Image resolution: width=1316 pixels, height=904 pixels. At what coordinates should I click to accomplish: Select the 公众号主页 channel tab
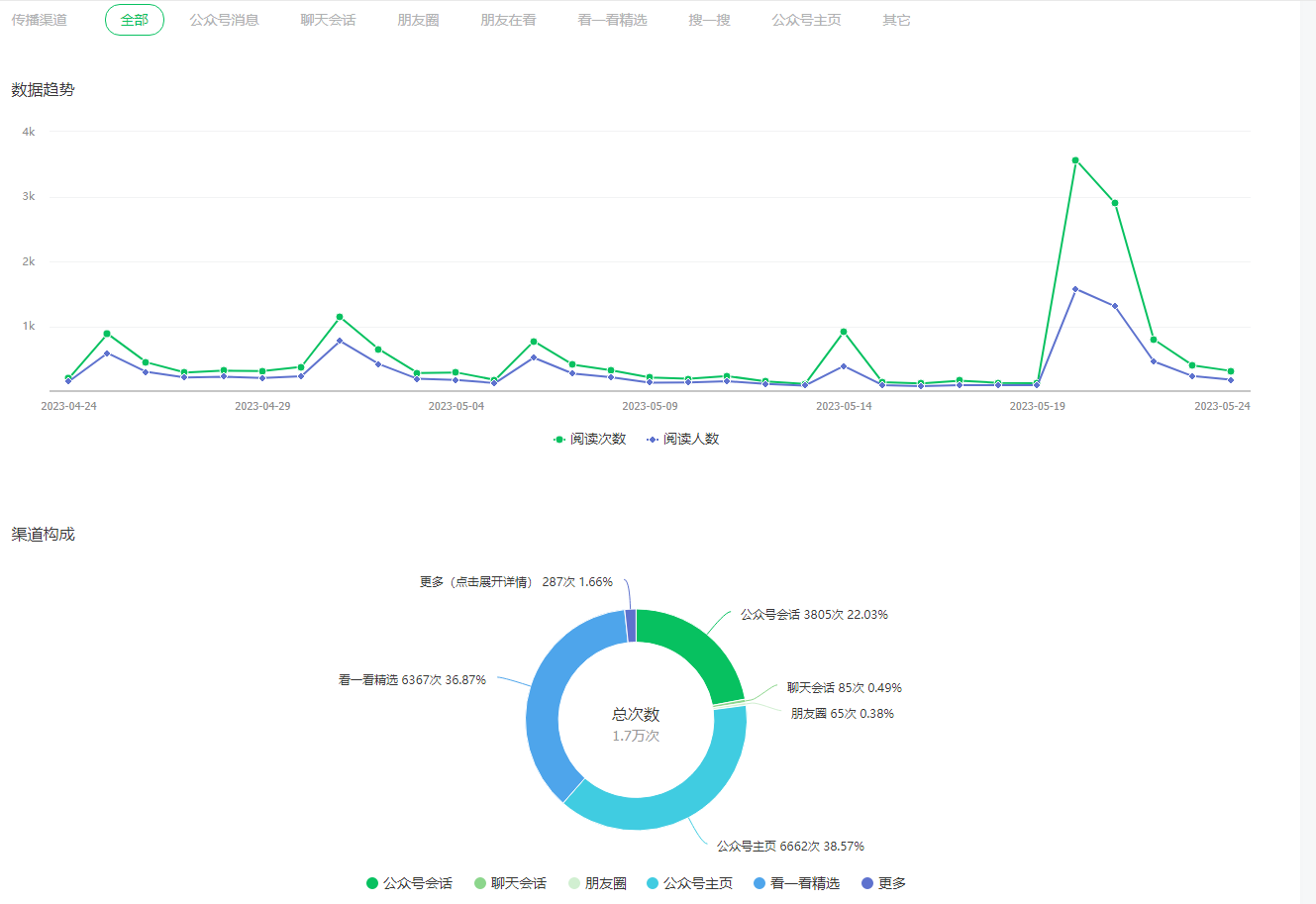pyautogui.click(x=806, y=20)
